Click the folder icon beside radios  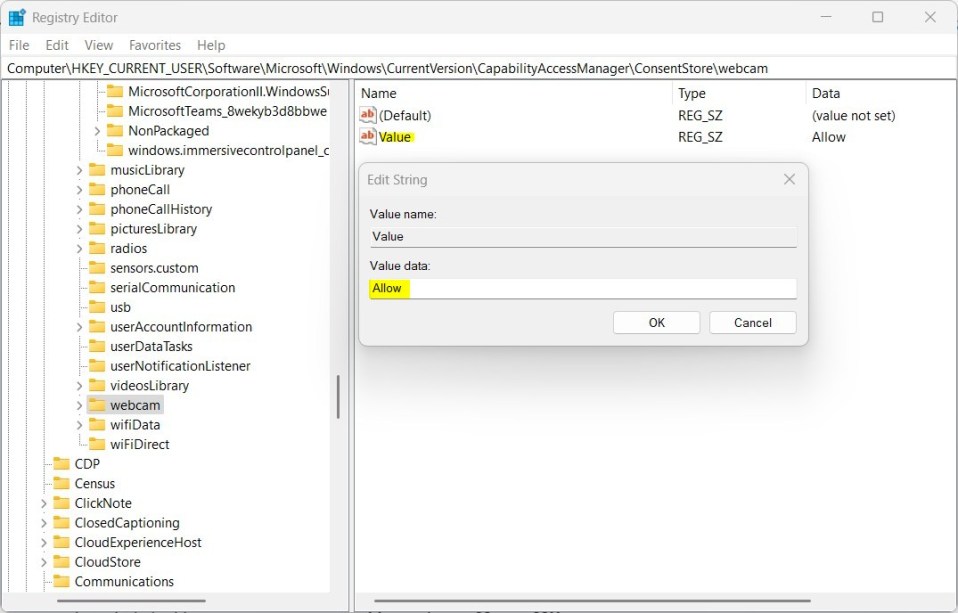97,248
